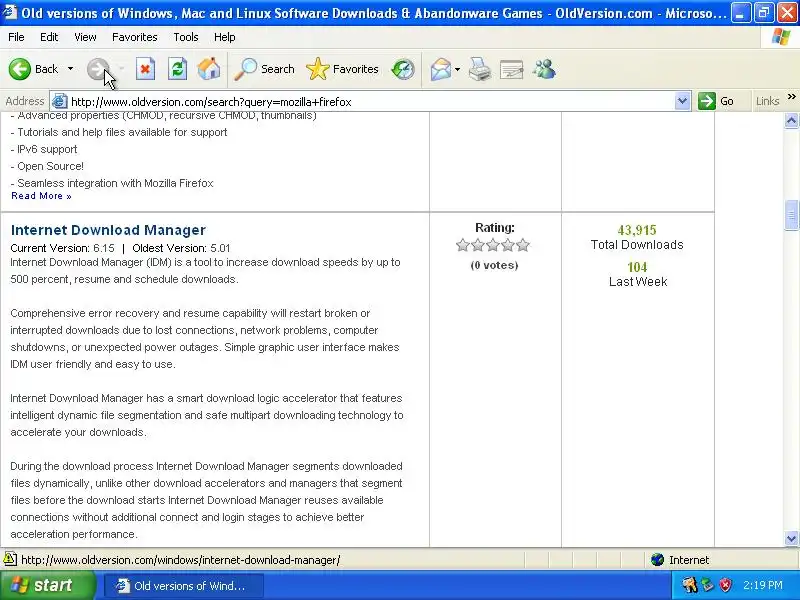Viewport: 800px width, 600px height.
Task: Open the Tools menu
Action: coord(186,37)
